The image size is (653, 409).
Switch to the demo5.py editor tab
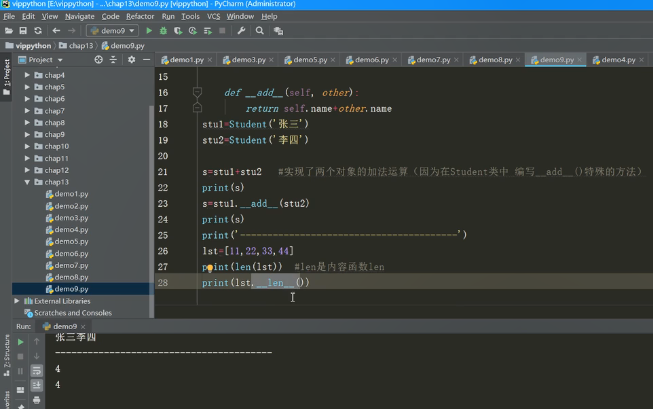point(310,60)
